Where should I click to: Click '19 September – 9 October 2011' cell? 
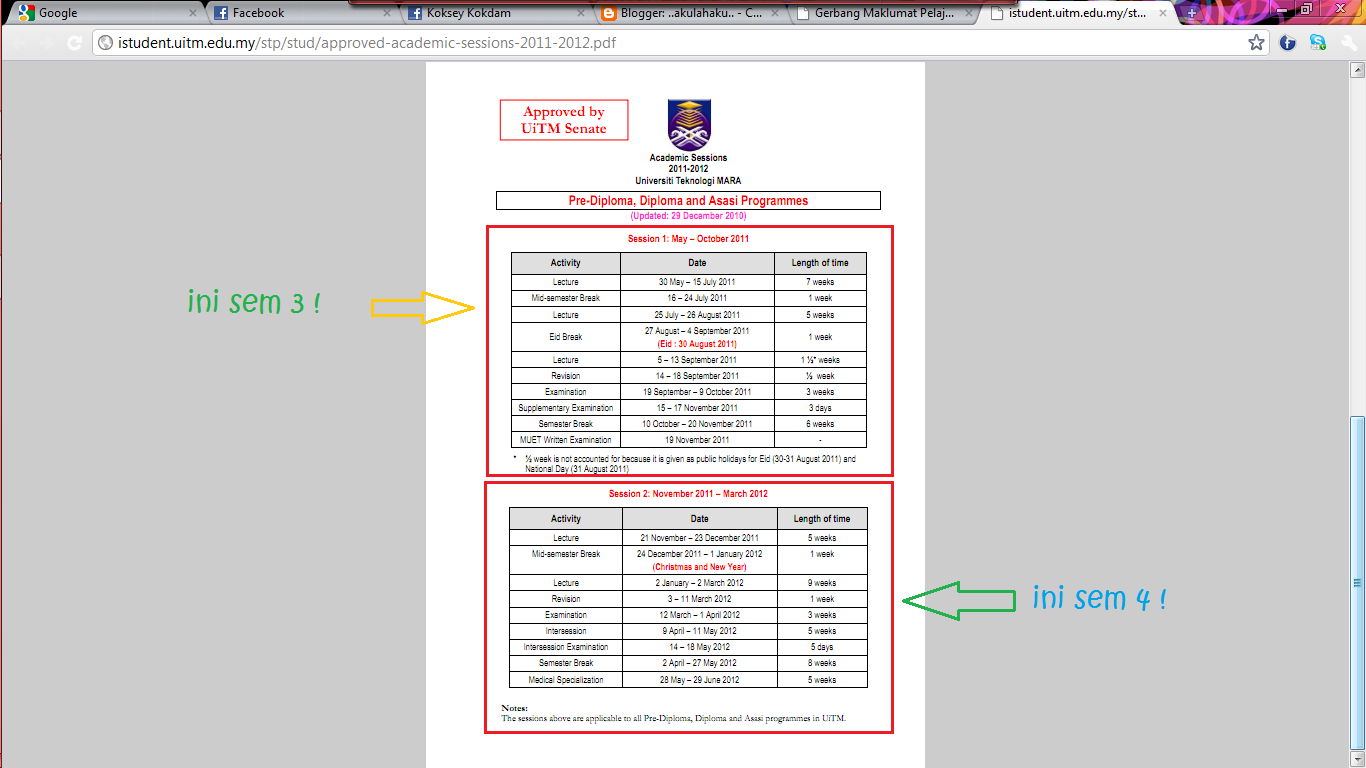(697, 392)
